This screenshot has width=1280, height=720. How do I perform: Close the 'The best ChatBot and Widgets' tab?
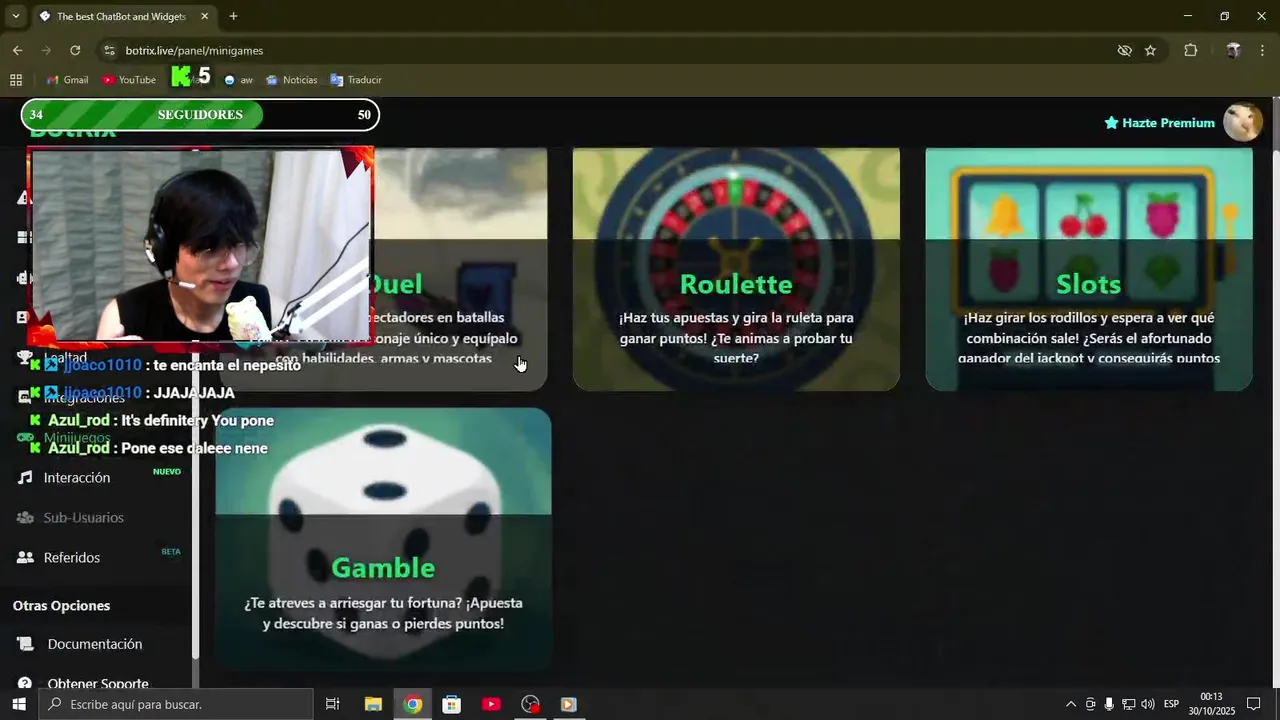[204, 17]
